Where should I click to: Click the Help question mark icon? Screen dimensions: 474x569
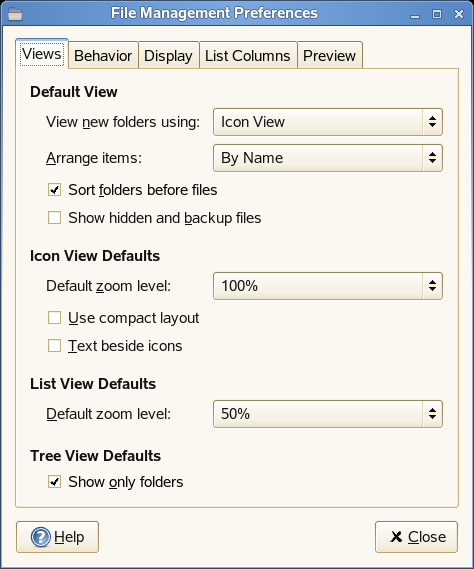pyautogui.click(x=41, y=537)
